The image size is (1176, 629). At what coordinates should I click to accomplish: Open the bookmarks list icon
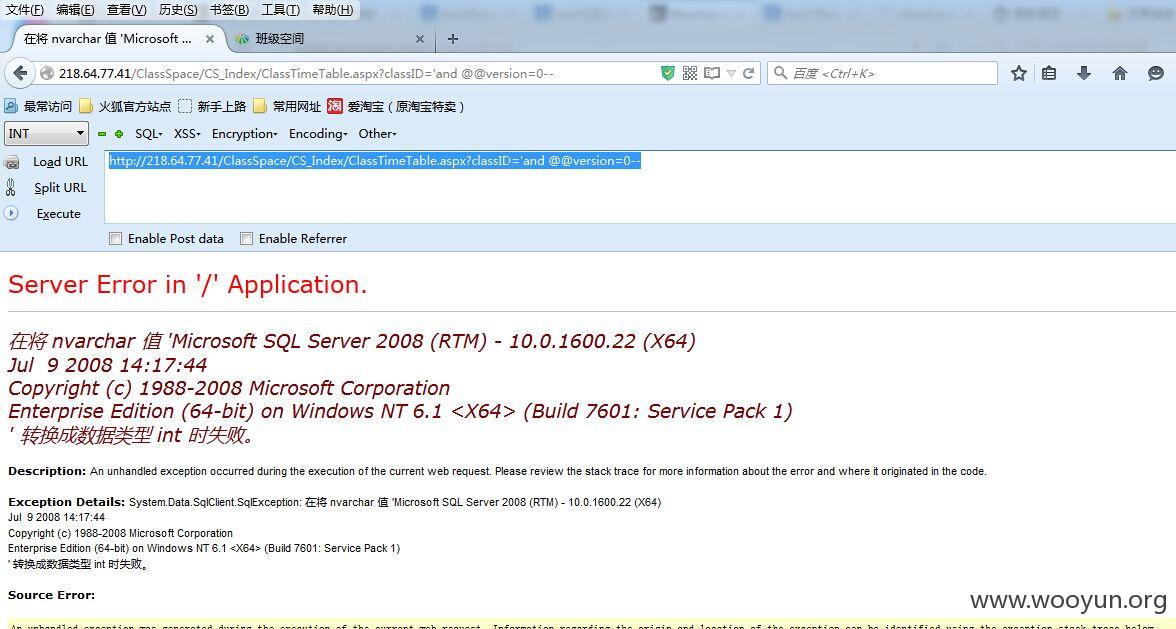(x=1049, y=73)
